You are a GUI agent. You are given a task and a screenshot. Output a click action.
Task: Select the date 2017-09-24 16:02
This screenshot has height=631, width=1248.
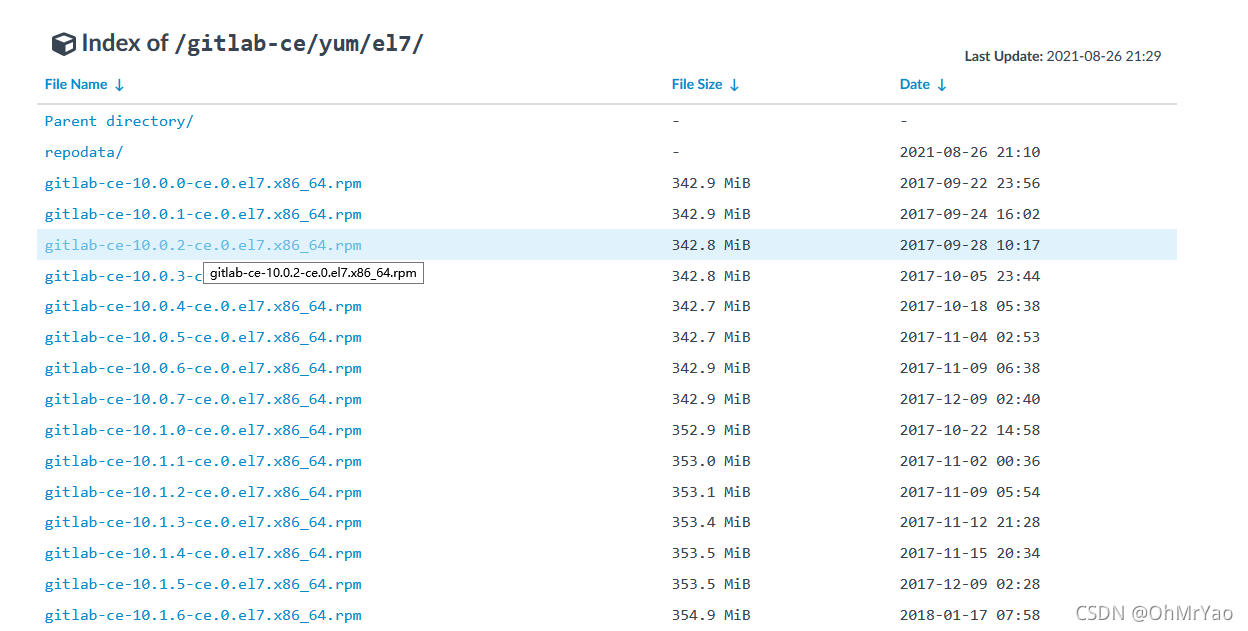coord(970,214)
